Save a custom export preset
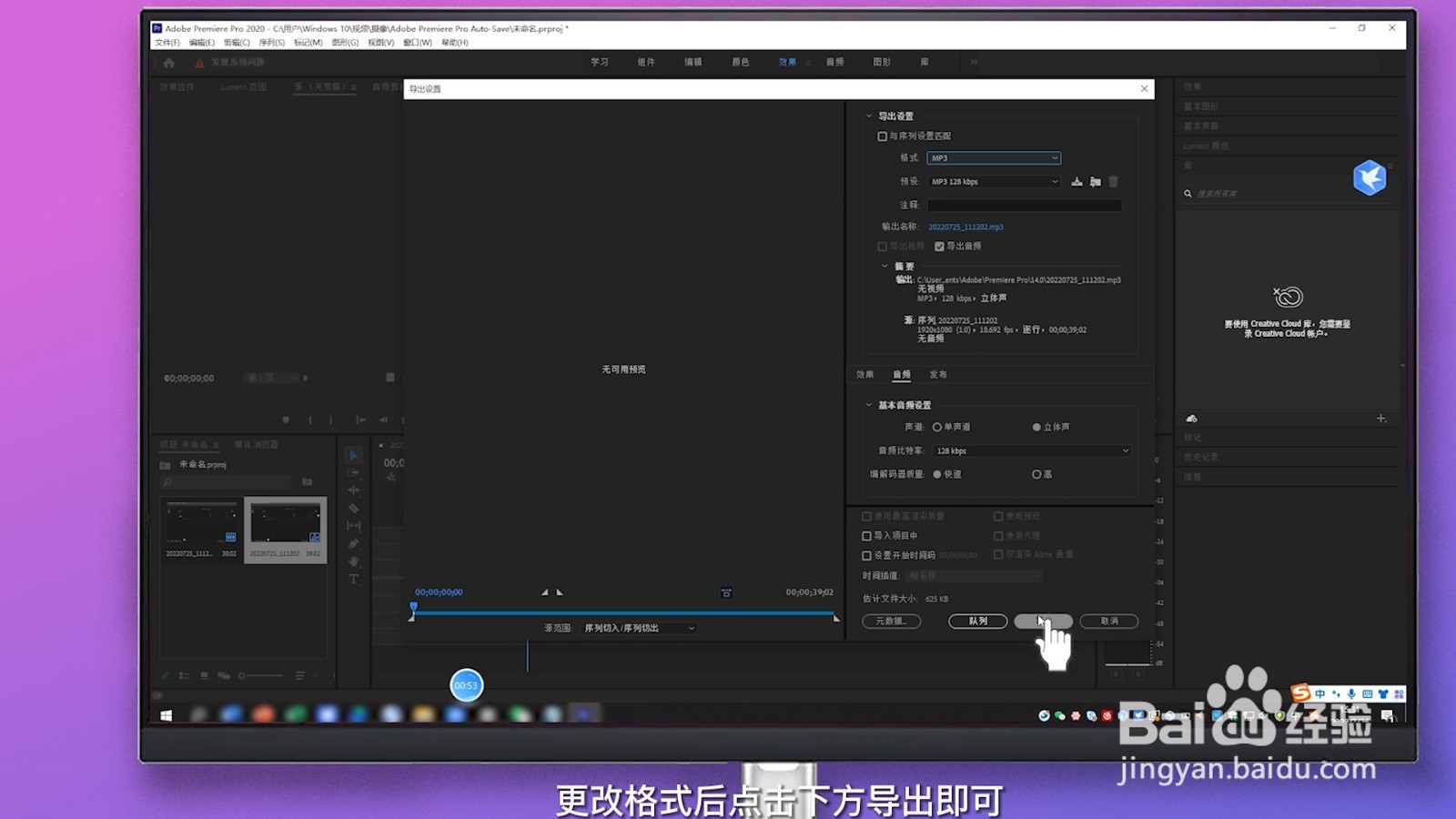Screen dimensions: 1456x819 pyautogui.click(x=1077, y=181)
